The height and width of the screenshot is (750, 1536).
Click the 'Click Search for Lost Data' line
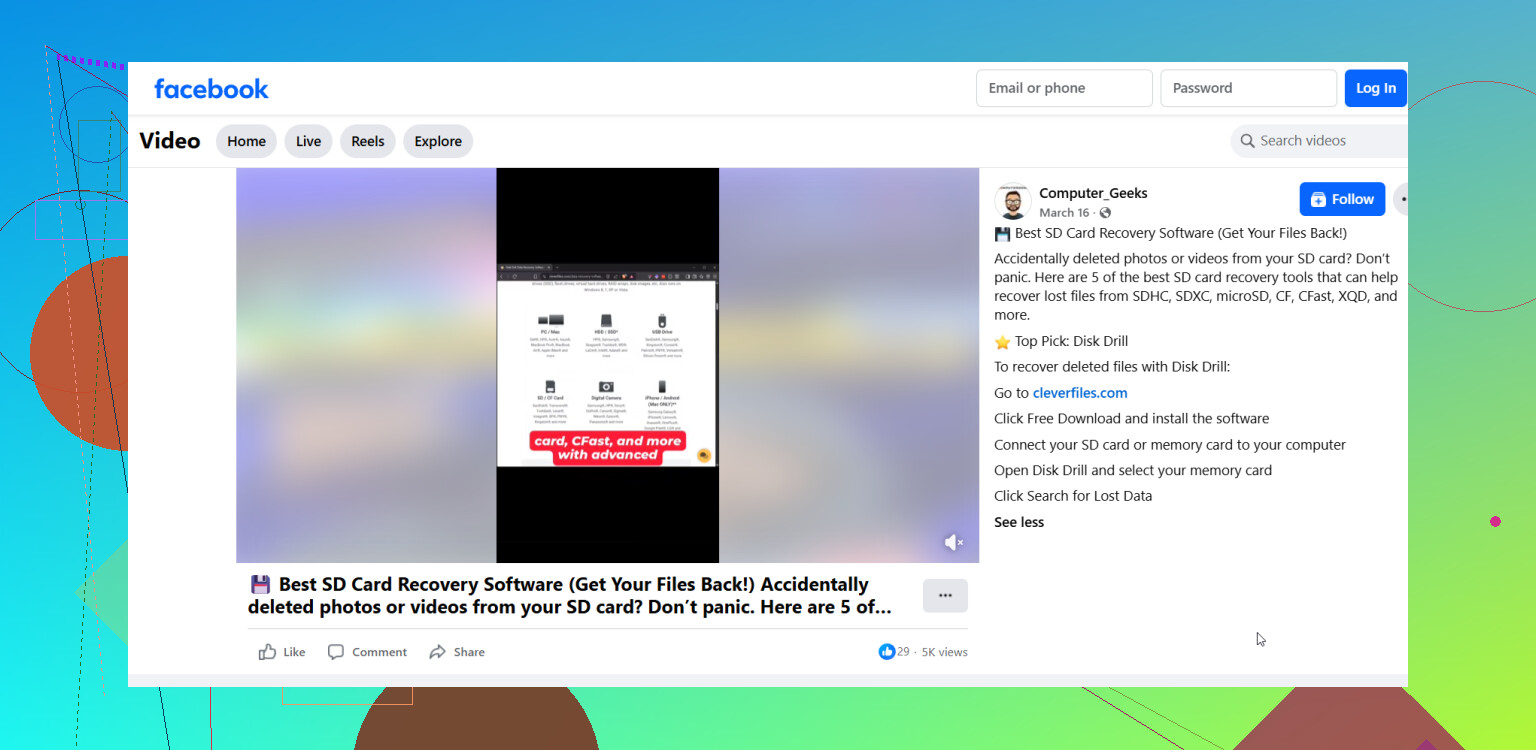[1073, 496]
